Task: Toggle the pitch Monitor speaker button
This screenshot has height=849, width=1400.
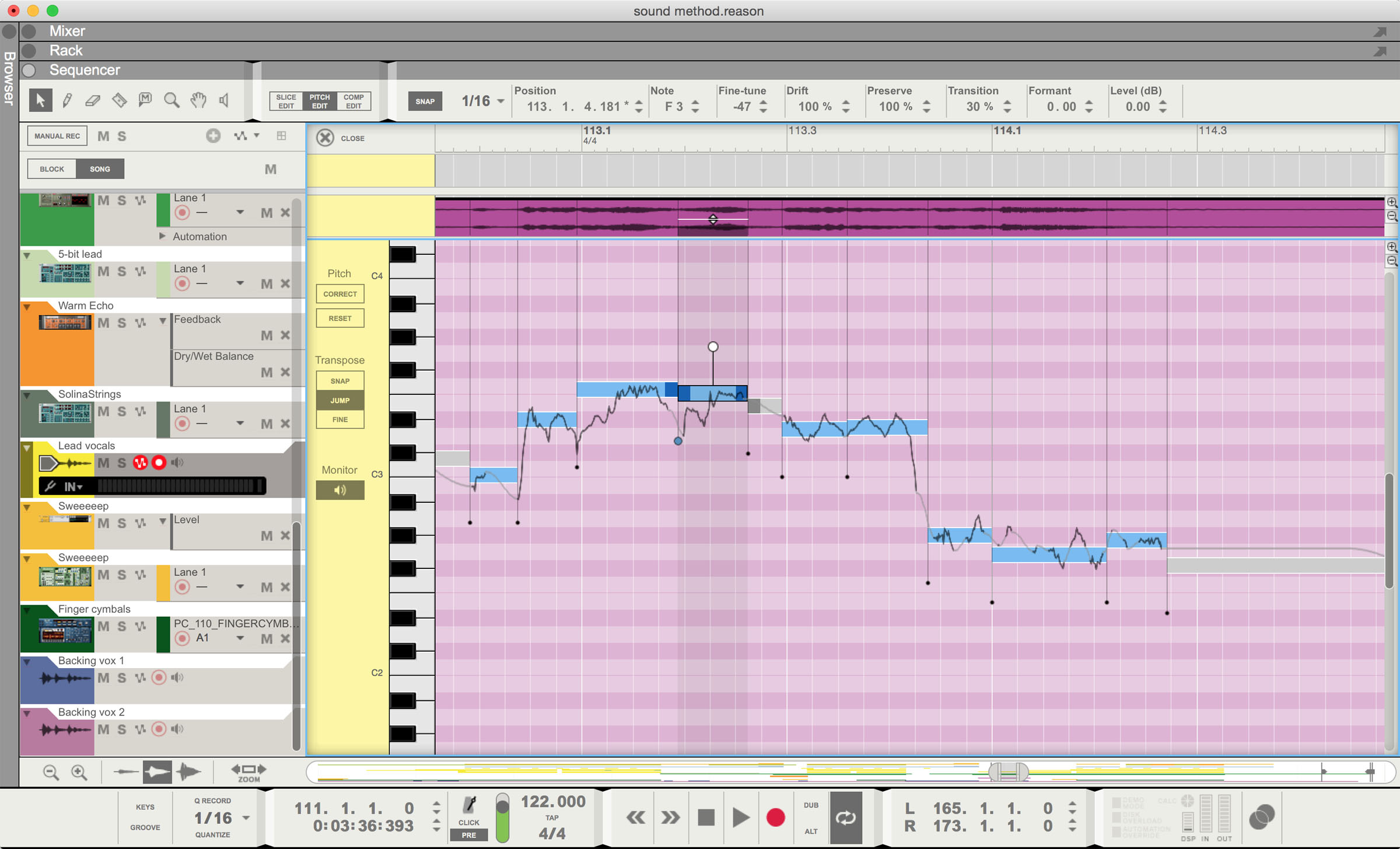Action: tap(340, 490)
